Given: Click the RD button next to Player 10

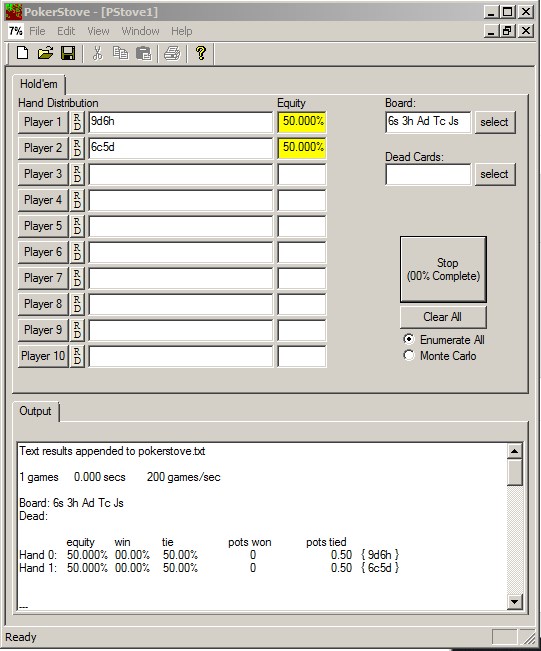Looking at the screenshot, I should 77,356.
